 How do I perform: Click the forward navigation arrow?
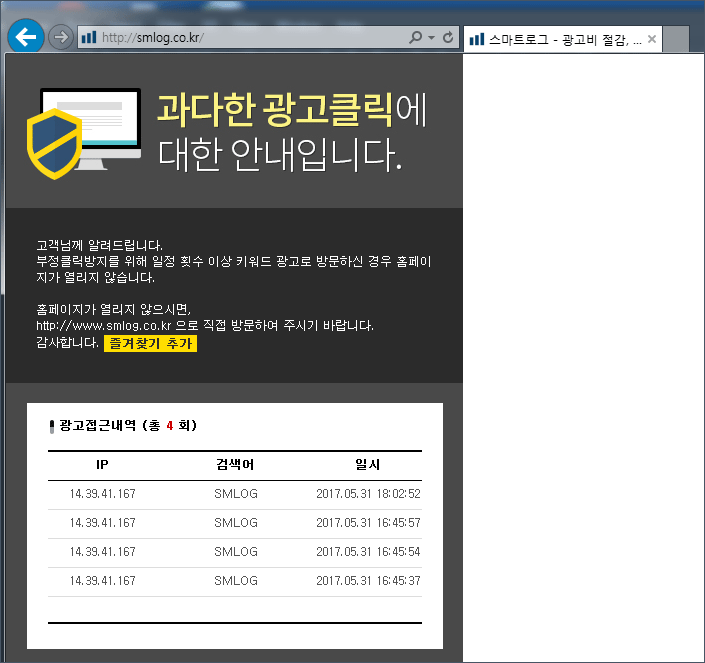click(x=61, y=37)
